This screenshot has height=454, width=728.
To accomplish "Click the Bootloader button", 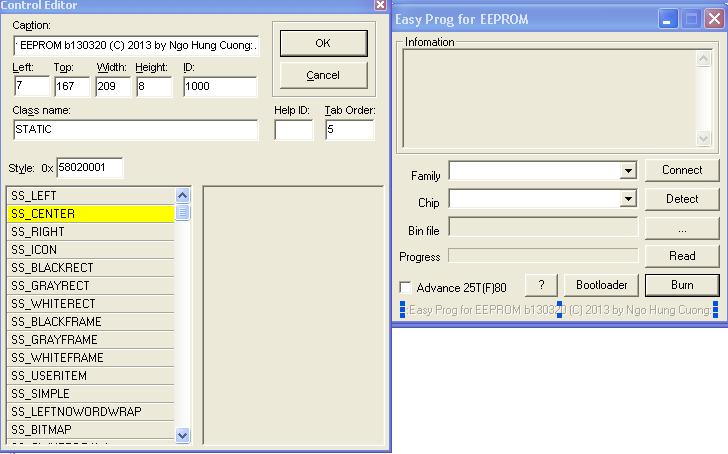I will click(x=602, y=285).
